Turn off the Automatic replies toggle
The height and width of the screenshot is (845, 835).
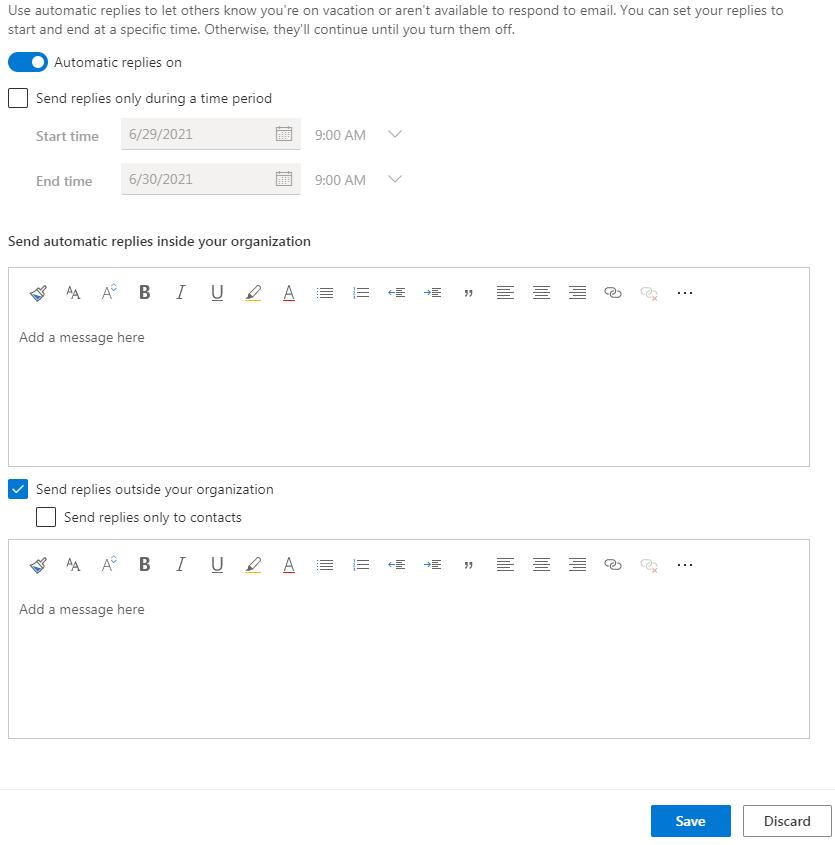pyautogui.click(x=28, y=62)
